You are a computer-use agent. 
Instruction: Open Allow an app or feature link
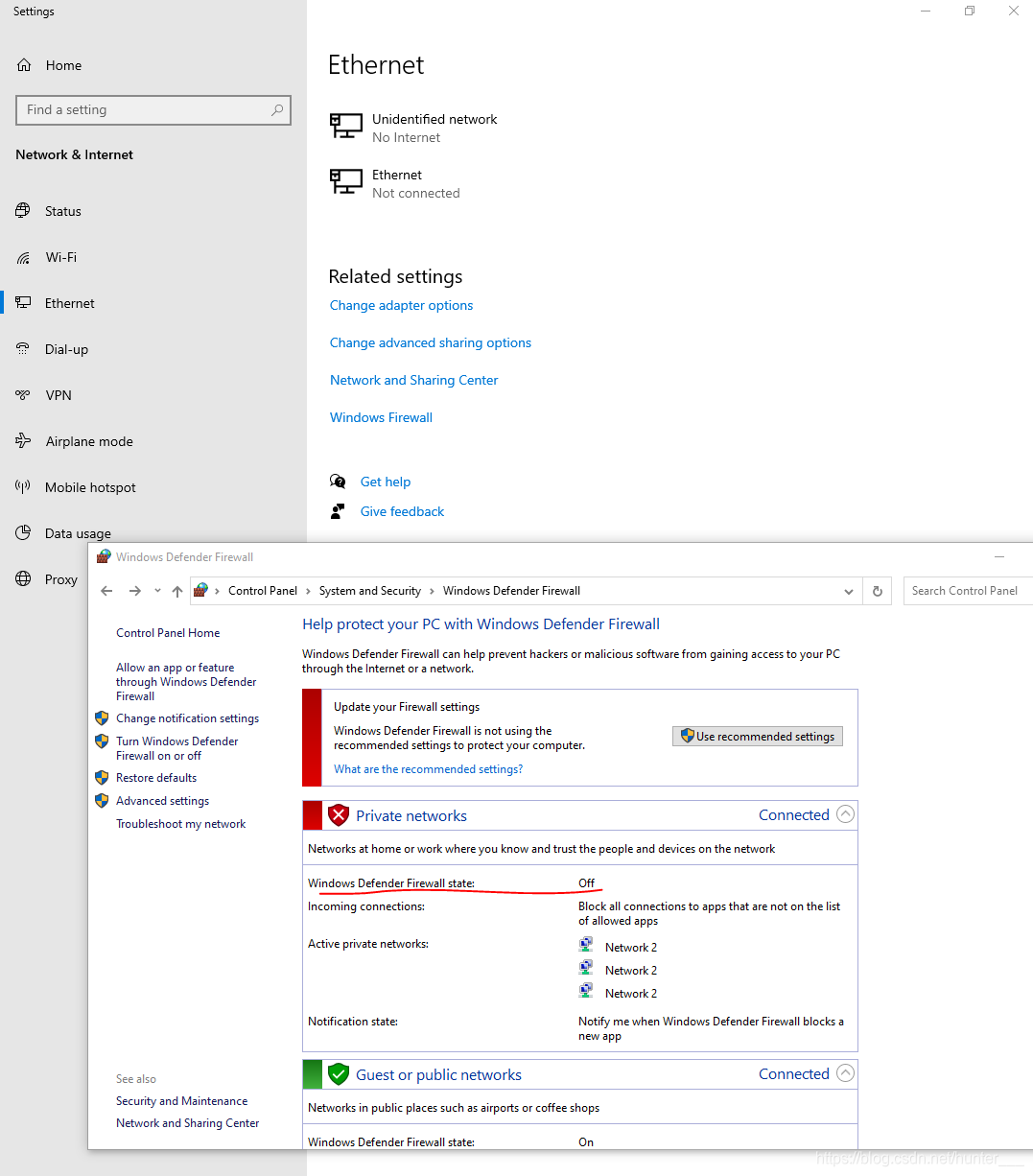tap(186, 682)
